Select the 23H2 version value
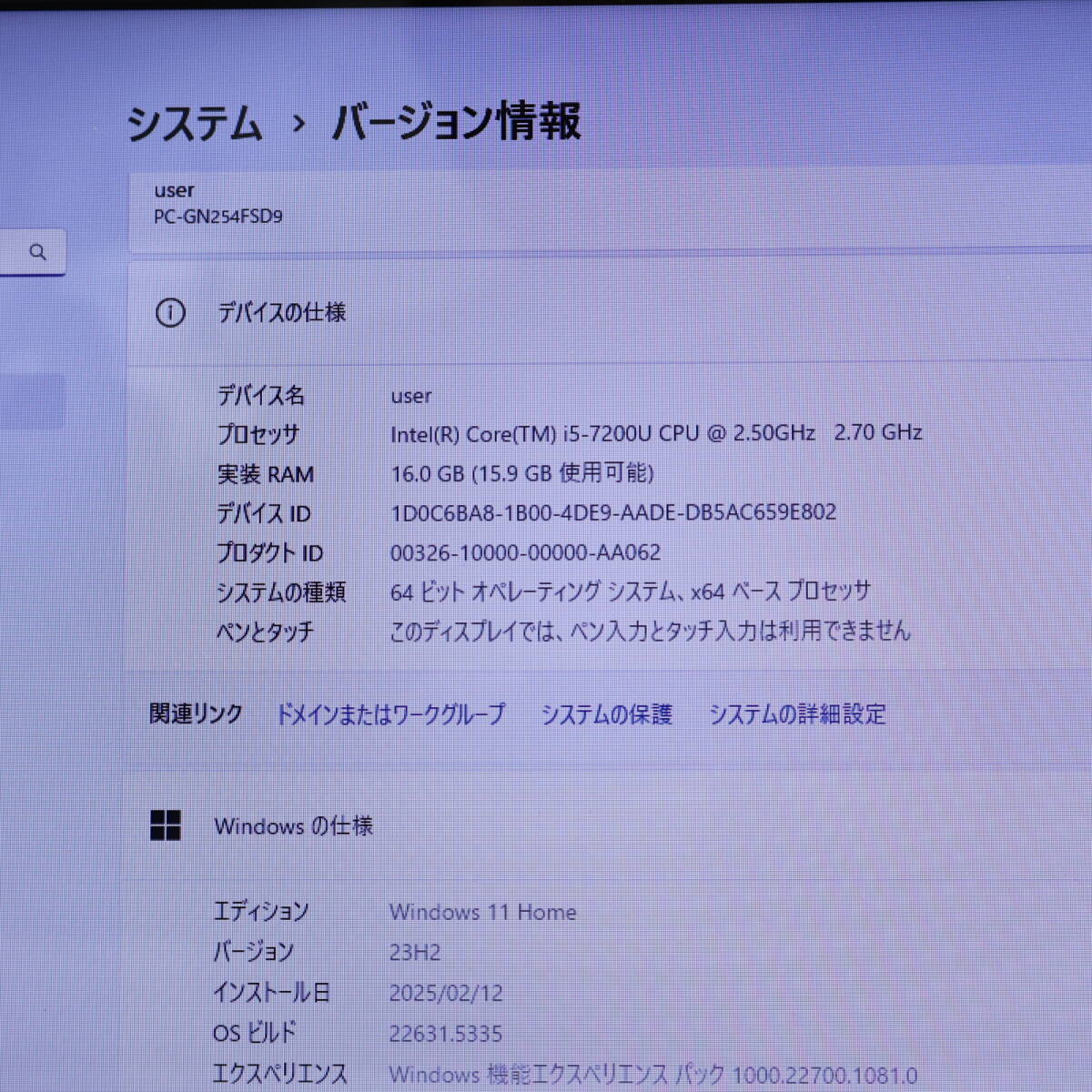Screen dimensions: 1092x1092 [x=415, y=953]
